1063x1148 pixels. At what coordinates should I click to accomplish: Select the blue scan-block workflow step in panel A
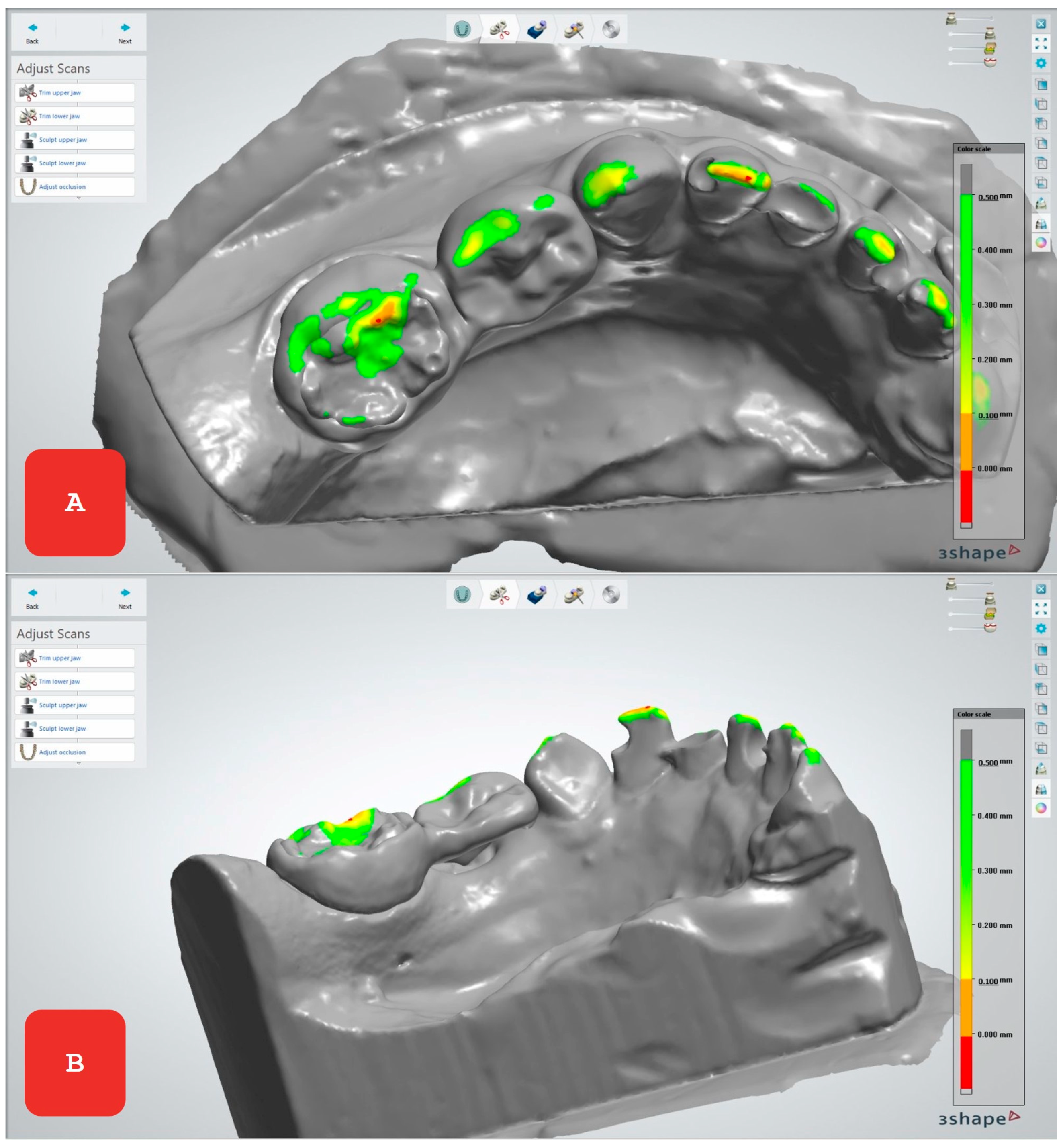click(536, 29)
